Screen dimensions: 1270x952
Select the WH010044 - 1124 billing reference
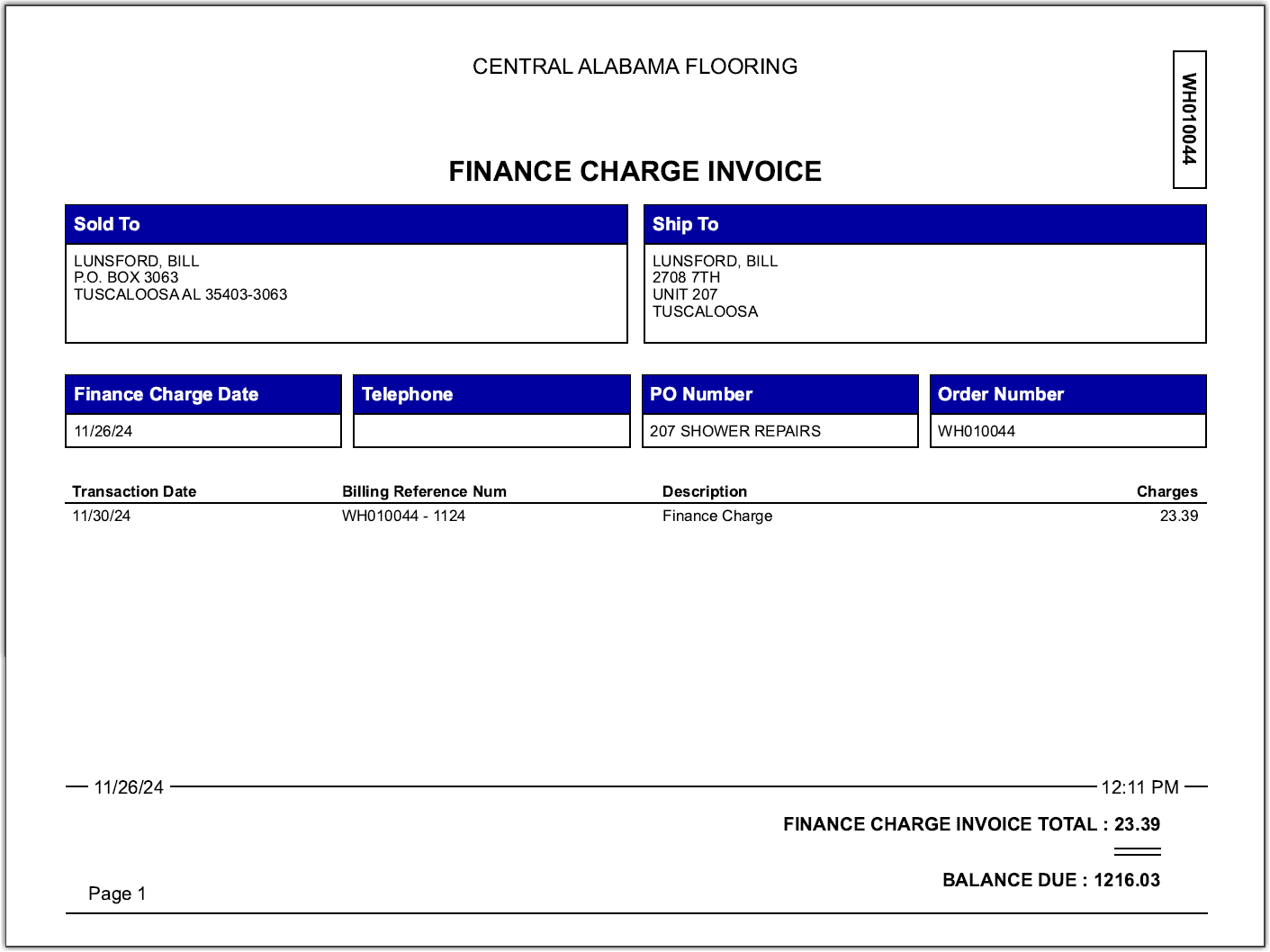[x=403, y=516]
